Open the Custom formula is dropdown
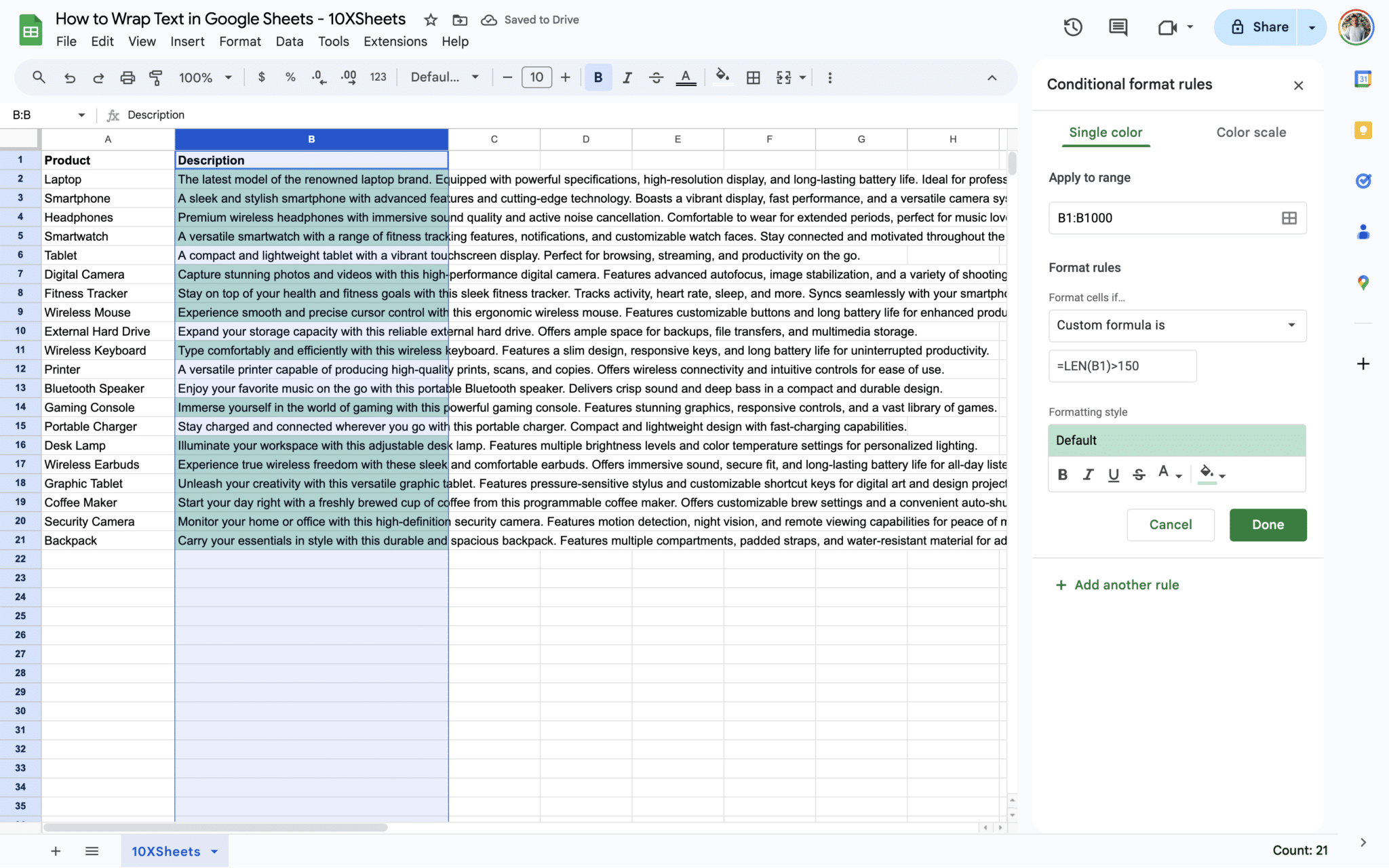Screen dimensions: 1389x868 pyautogui.click(x=1177, y=325)
